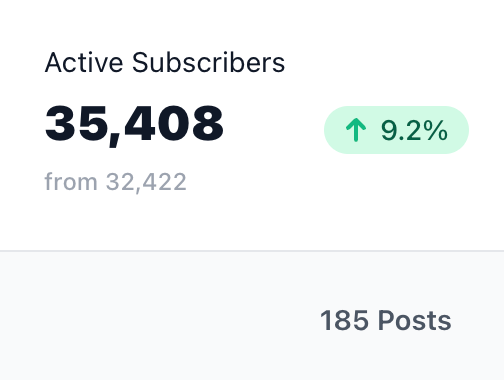Click the 'from 32,422' comparison text
504x380 pixels.
click(115, 182)
